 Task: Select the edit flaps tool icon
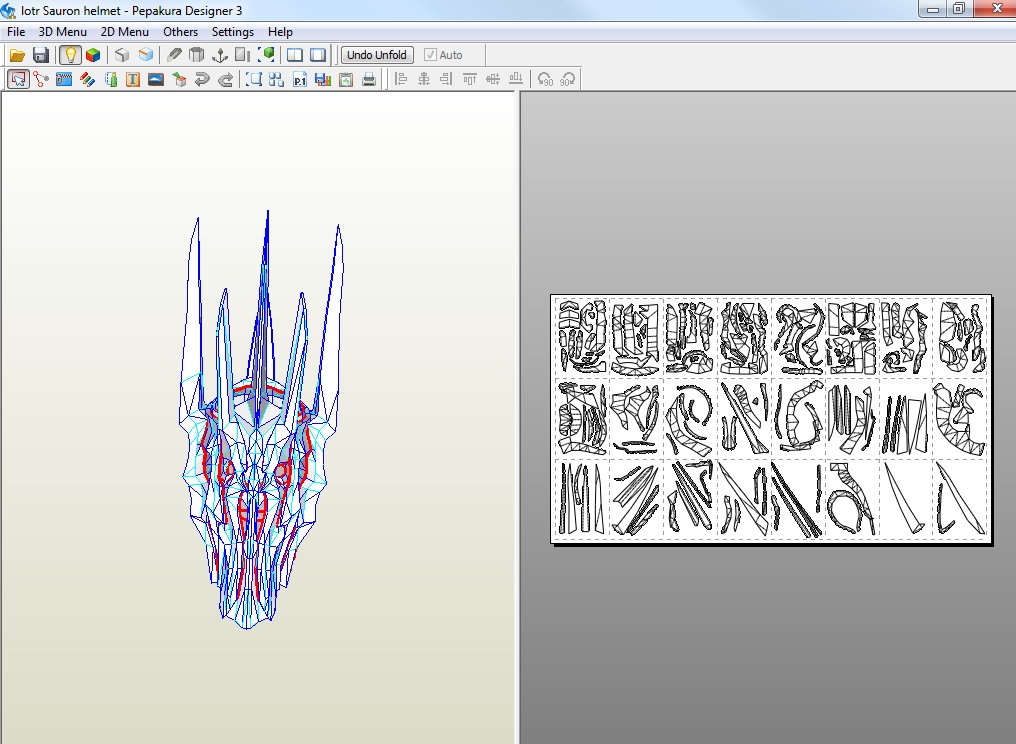[110, 80]
